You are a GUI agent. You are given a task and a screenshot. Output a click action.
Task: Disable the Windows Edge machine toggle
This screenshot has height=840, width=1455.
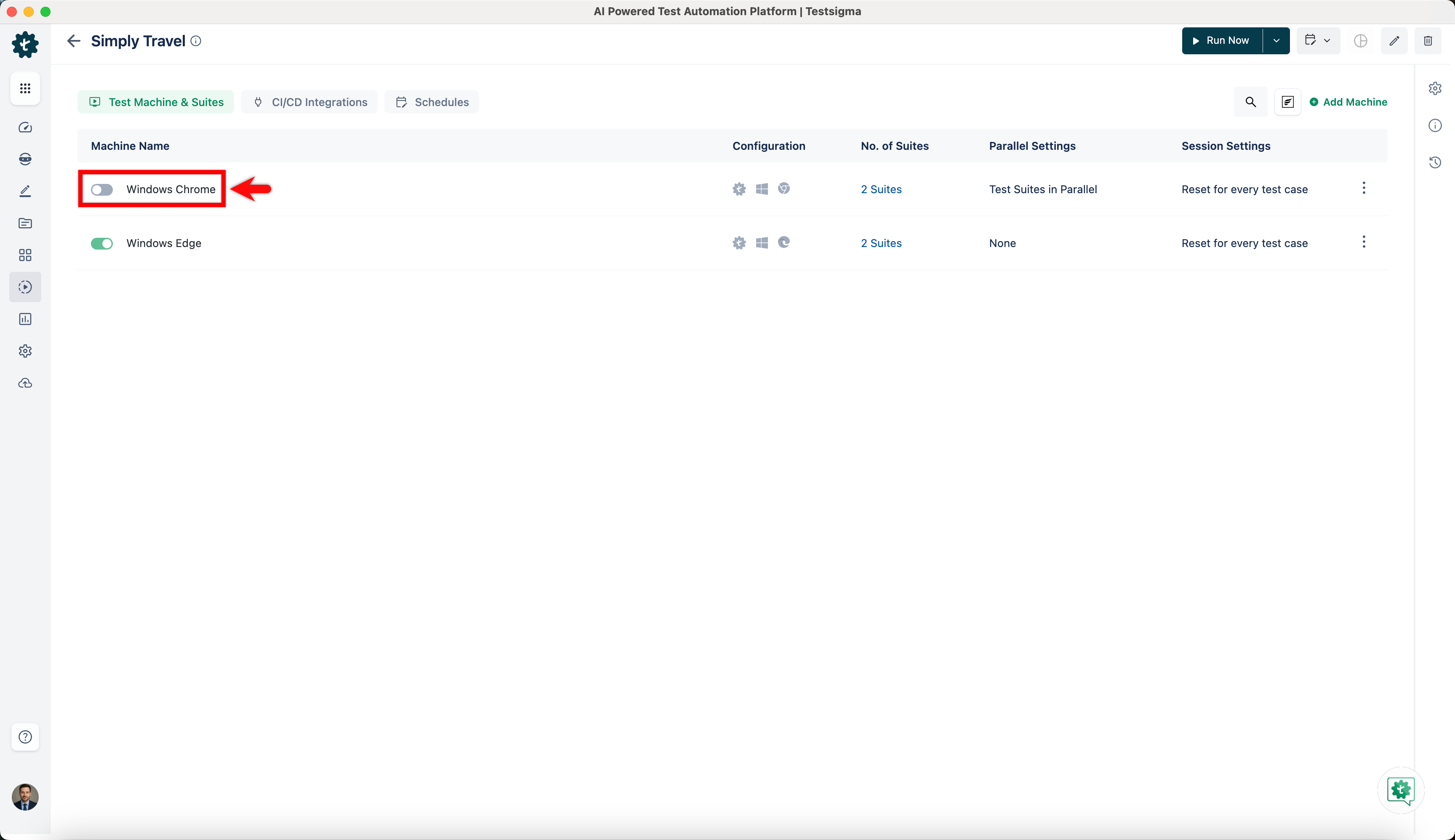pyautogui.click(x=102, y=244)
